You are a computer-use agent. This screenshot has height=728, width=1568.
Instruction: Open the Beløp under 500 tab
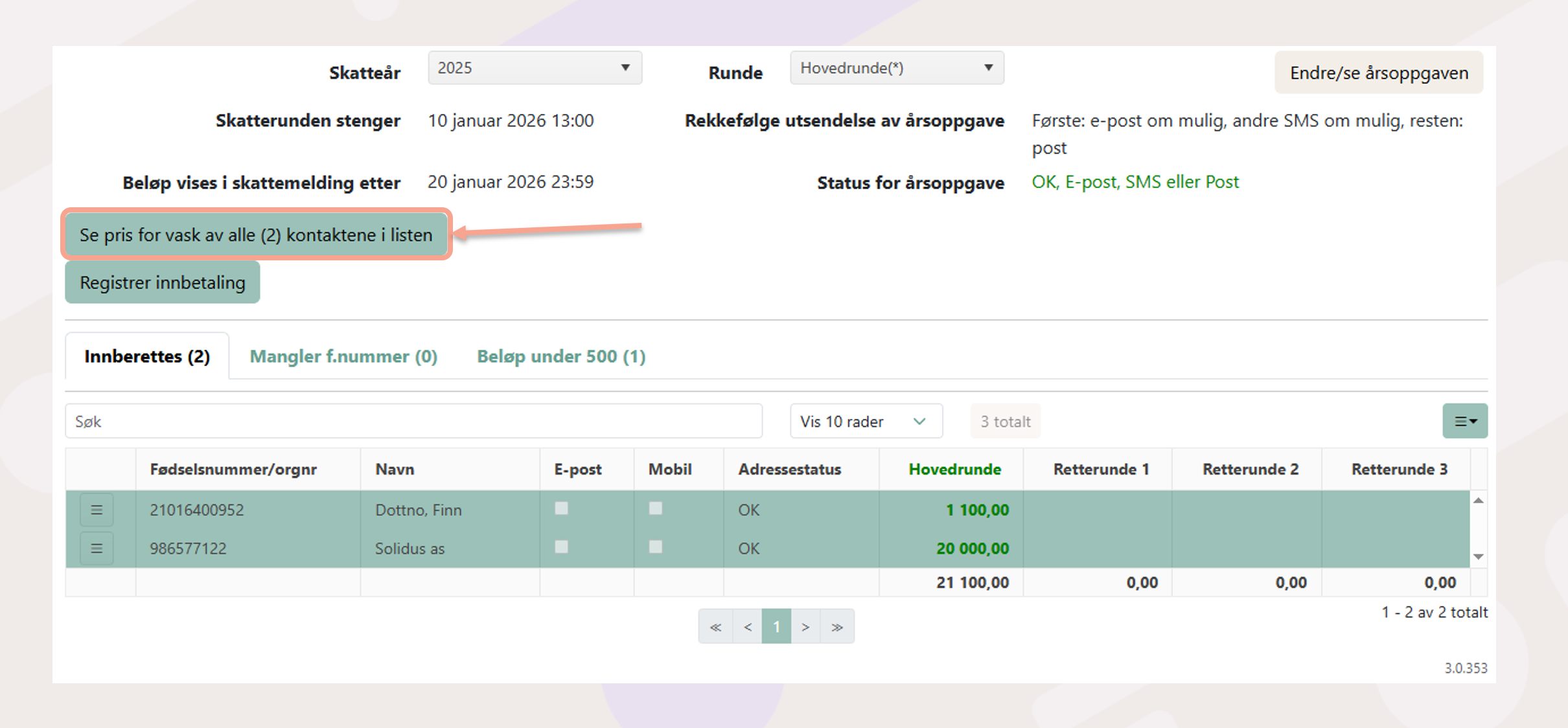561,356
